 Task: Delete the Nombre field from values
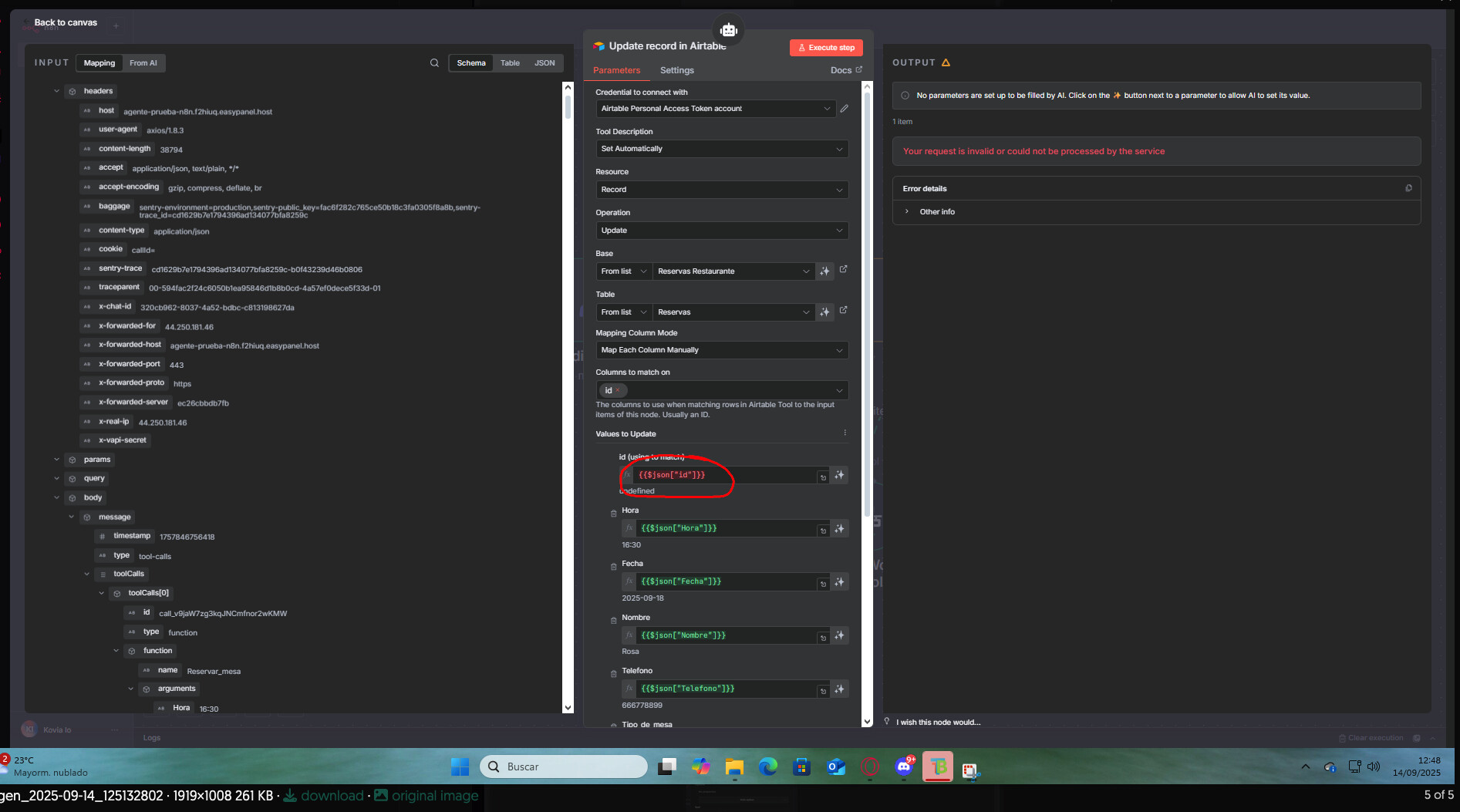click(614, 620)
